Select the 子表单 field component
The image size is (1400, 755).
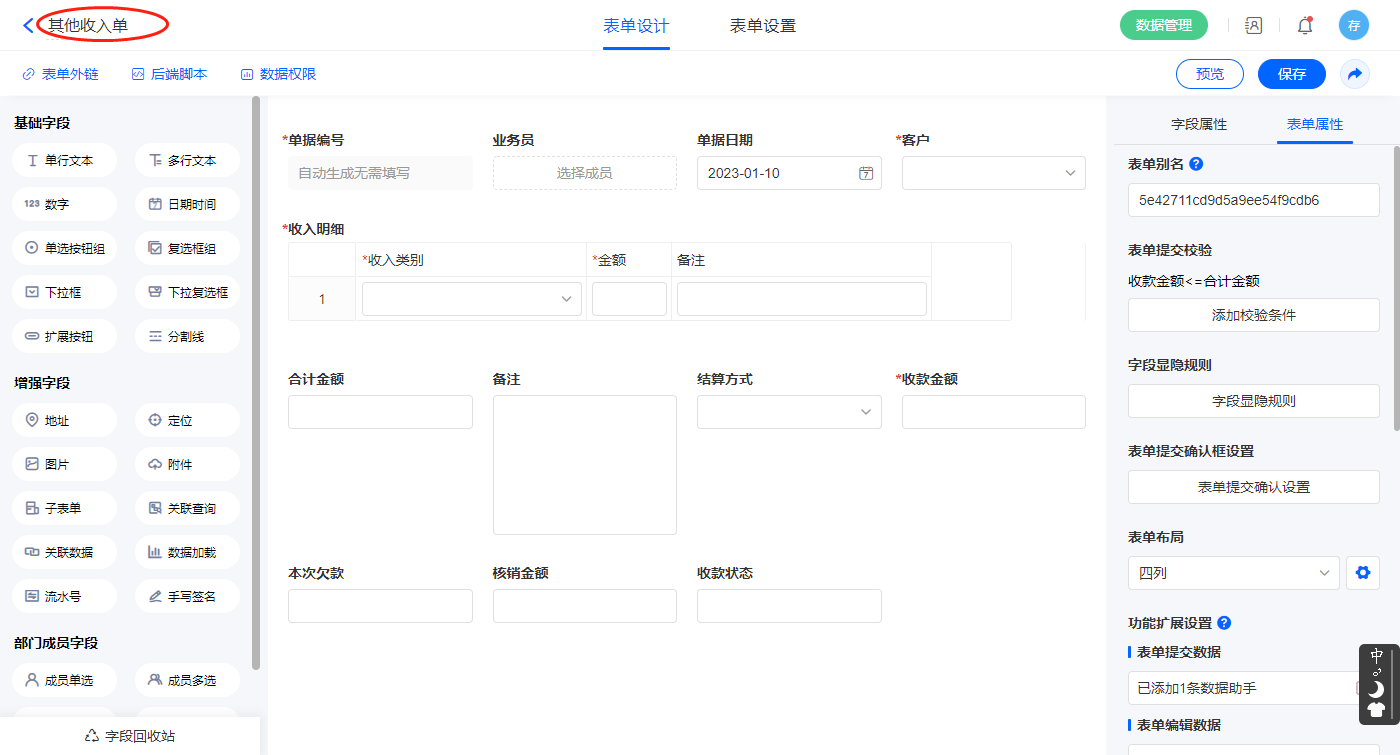(x=64, y=508)
